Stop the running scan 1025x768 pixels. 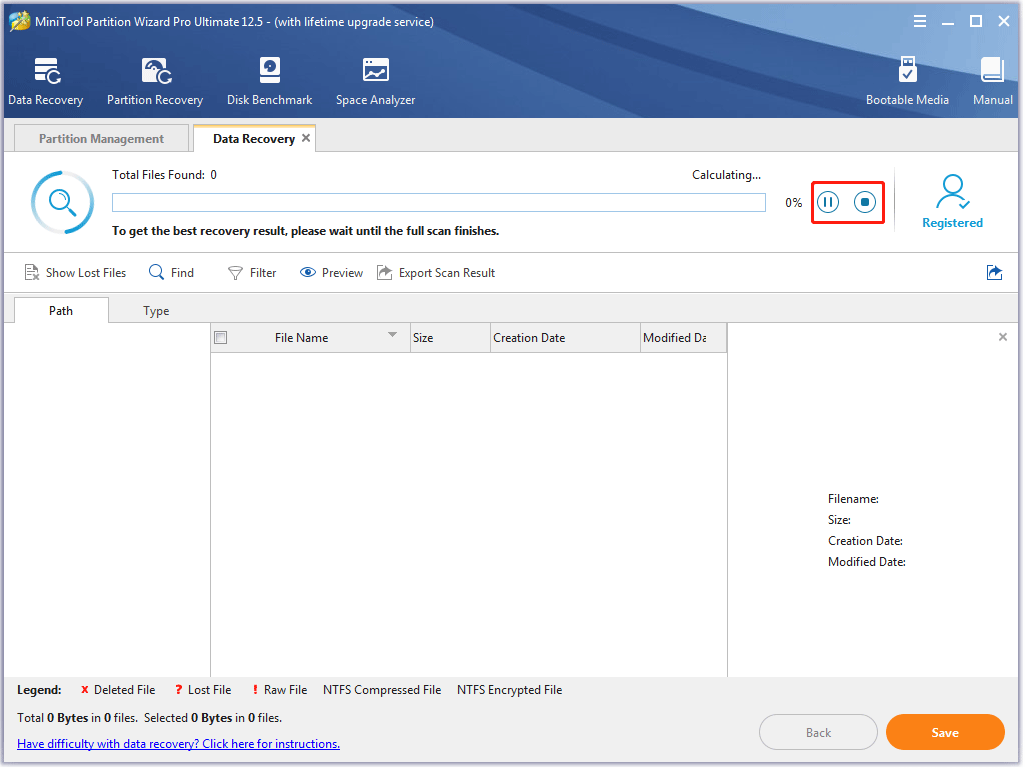tap(865, 203)
